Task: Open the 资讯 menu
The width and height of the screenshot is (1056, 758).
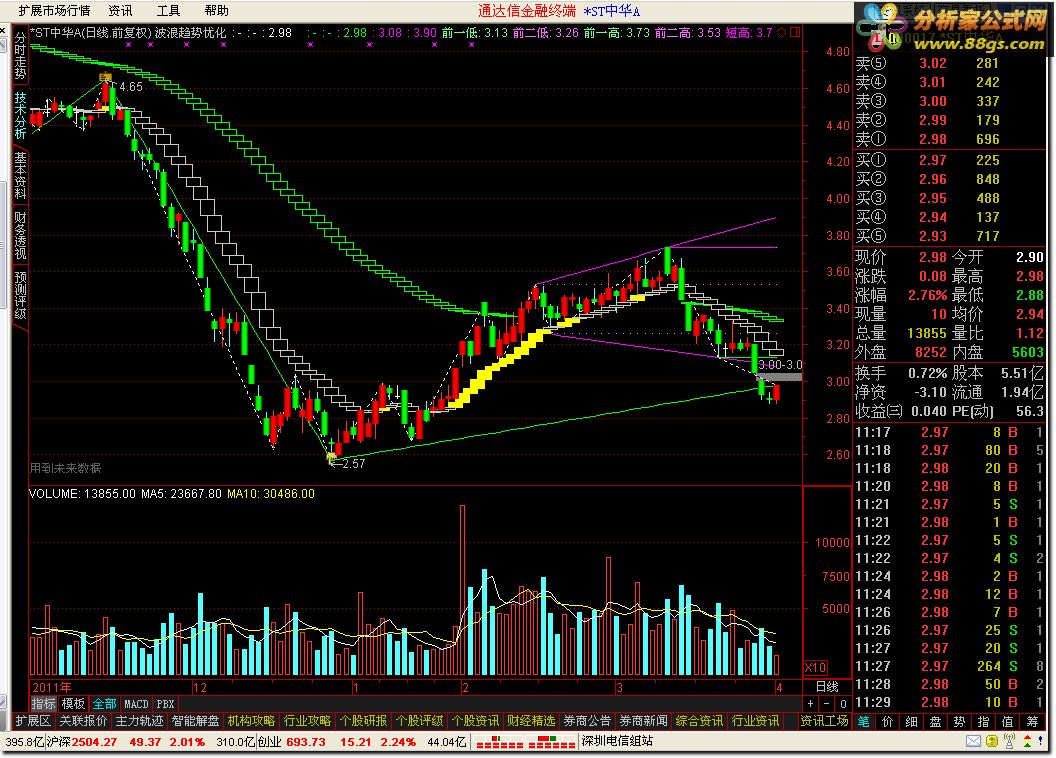Action: [x=121, y=11]
